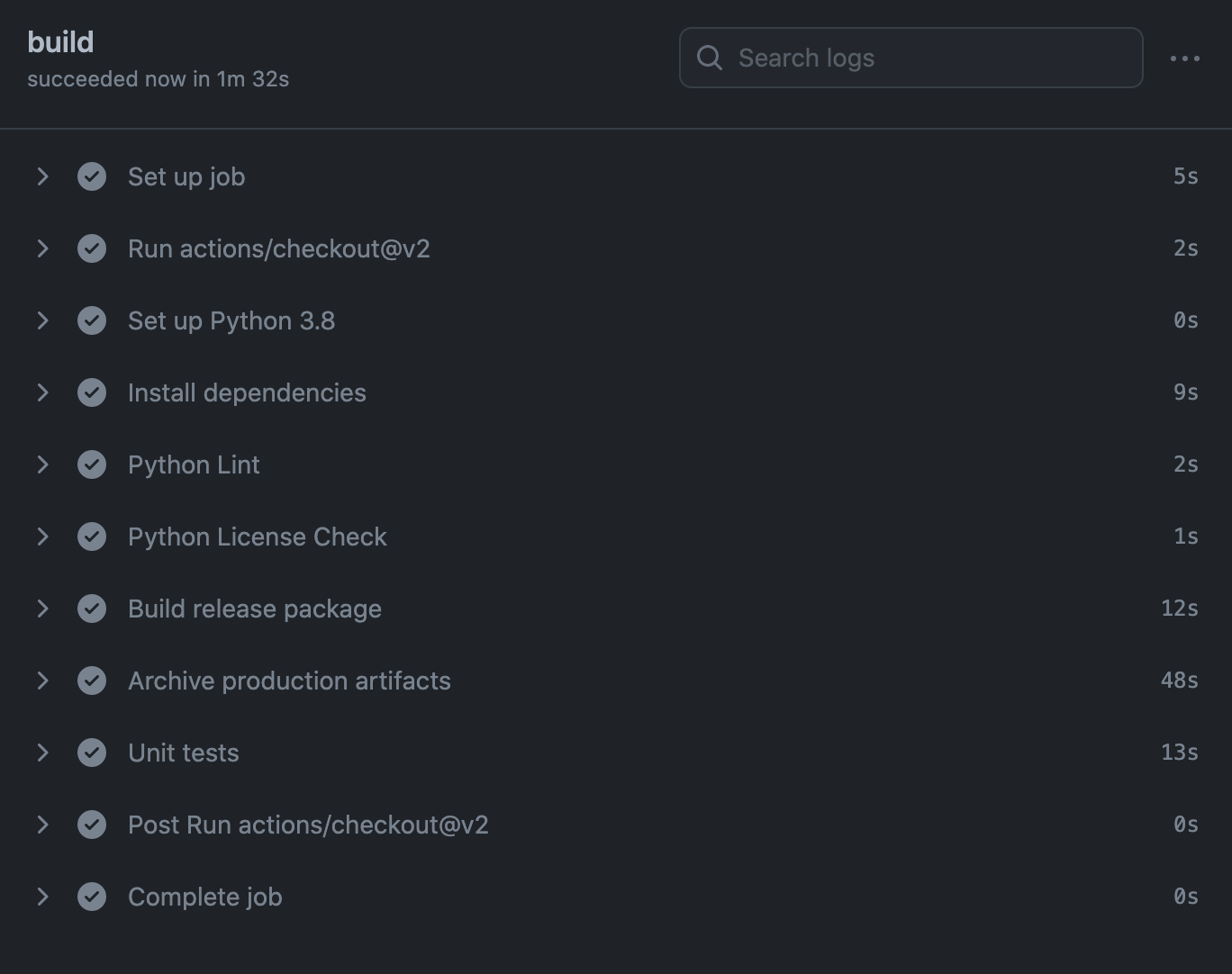
Task: Click the checkmark icon for Complete job
Action: click(x=92, y=897)
